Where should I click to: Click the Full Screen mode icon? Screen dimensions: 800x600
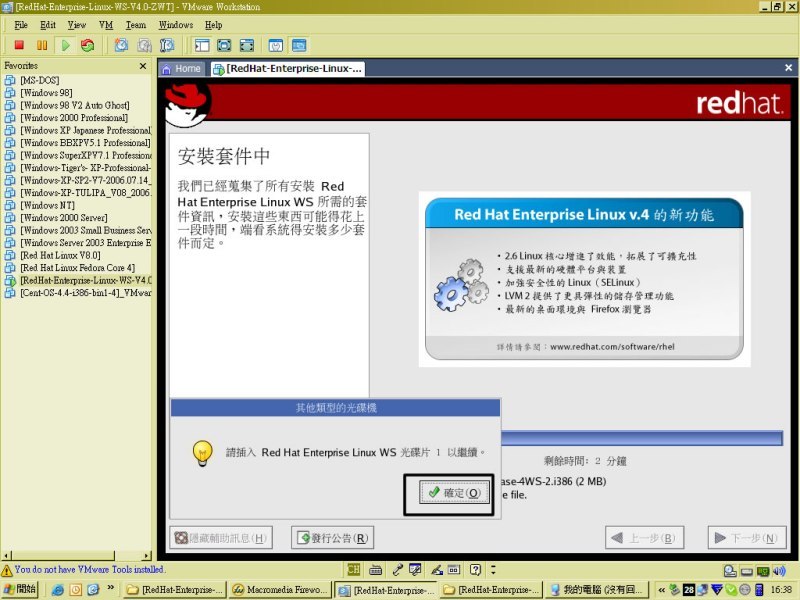(x=224, y=45)
